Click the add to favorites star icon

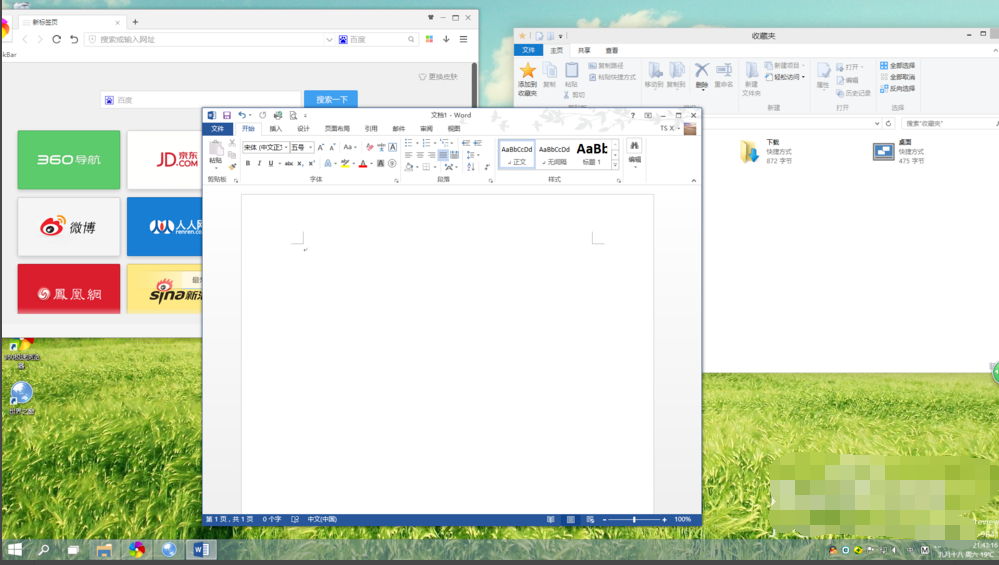527,70
